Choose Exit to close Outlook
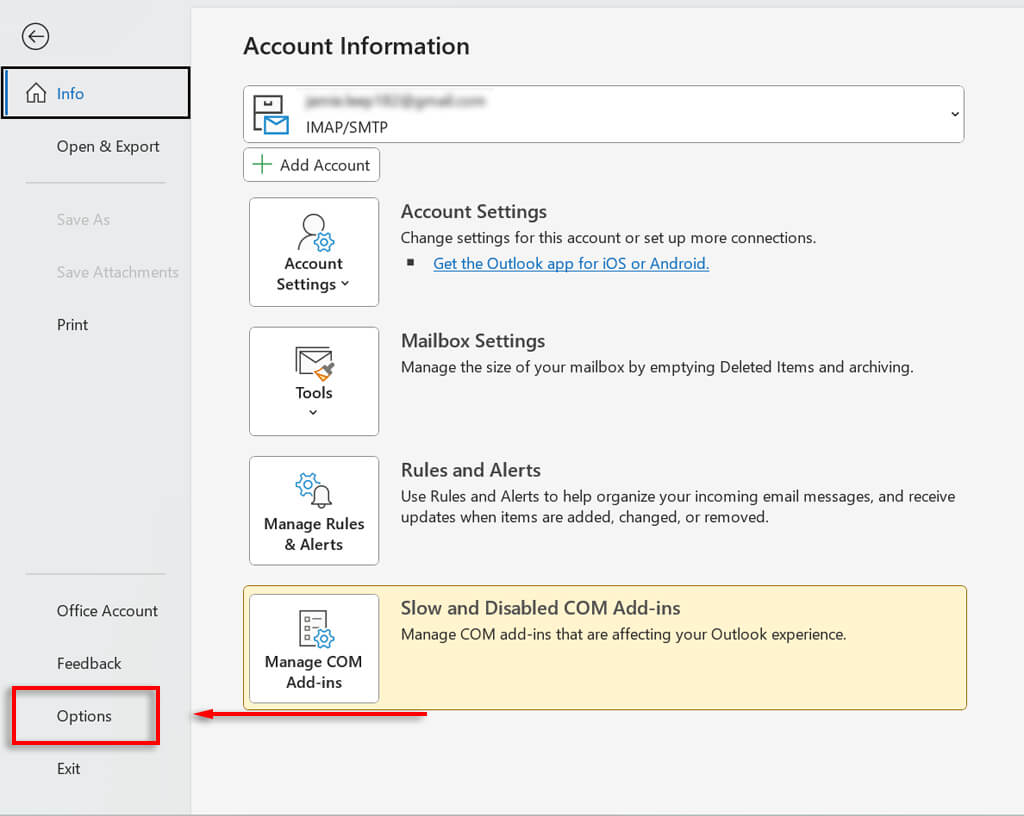The image size is (1024, 816). point(69,769)
